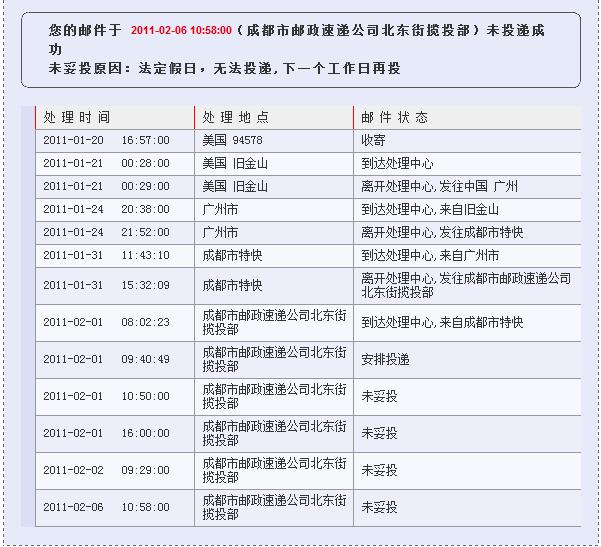Viewport: 601px width, 547px height.
Task: Click the notice text '未妥投原因:法定假日,无法投递'
Action: 160,69
